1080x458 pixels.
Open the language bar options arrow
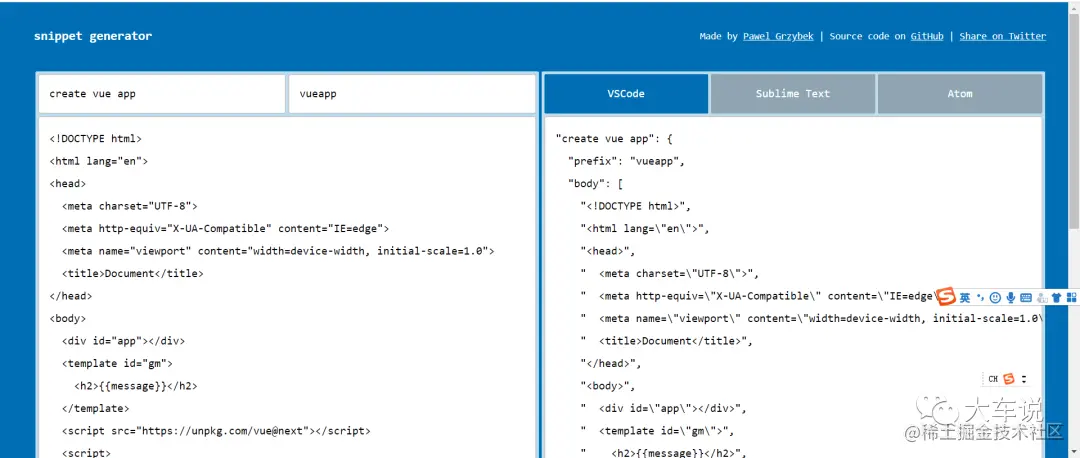pos(1024,379)
